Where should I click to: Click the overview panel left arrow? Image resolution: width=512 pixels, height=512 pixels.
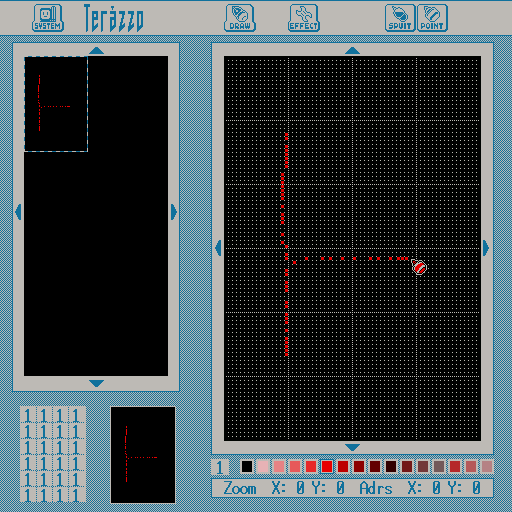pos(18,212)
